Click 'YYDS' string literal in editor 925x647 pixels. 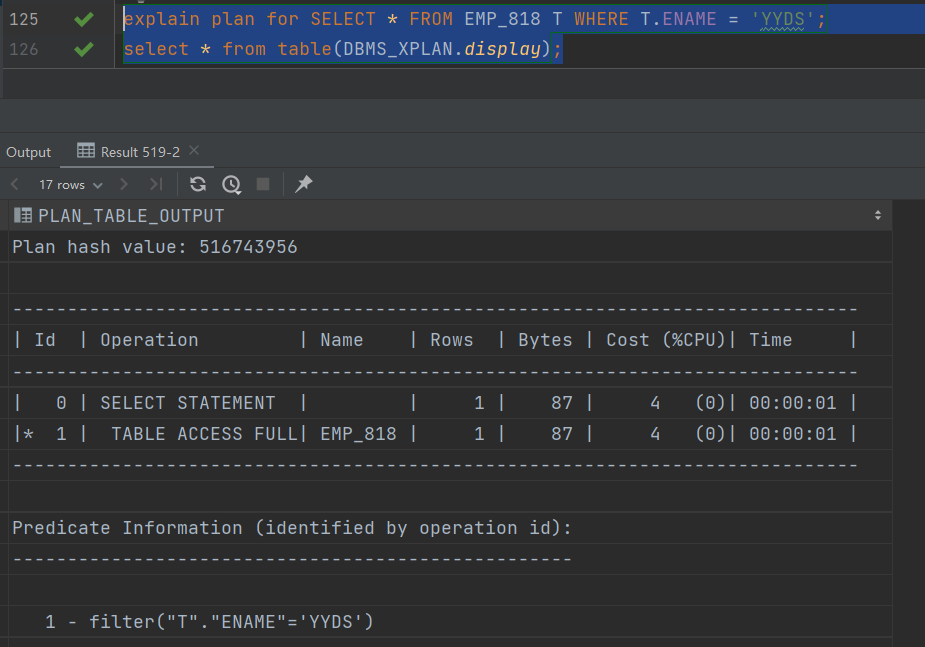(x=782, y=19)
